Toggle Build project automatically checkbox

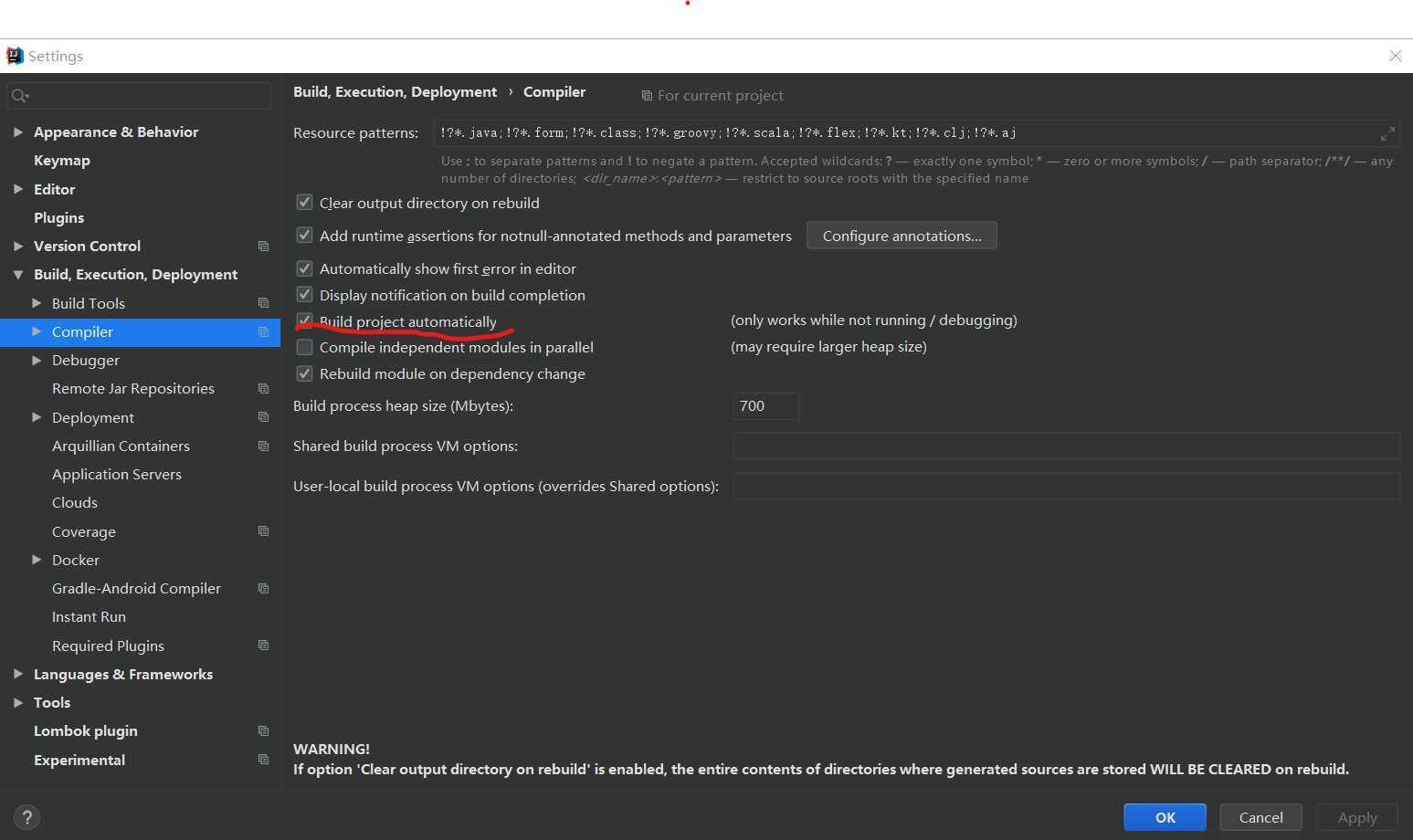(x=304, y=320)
